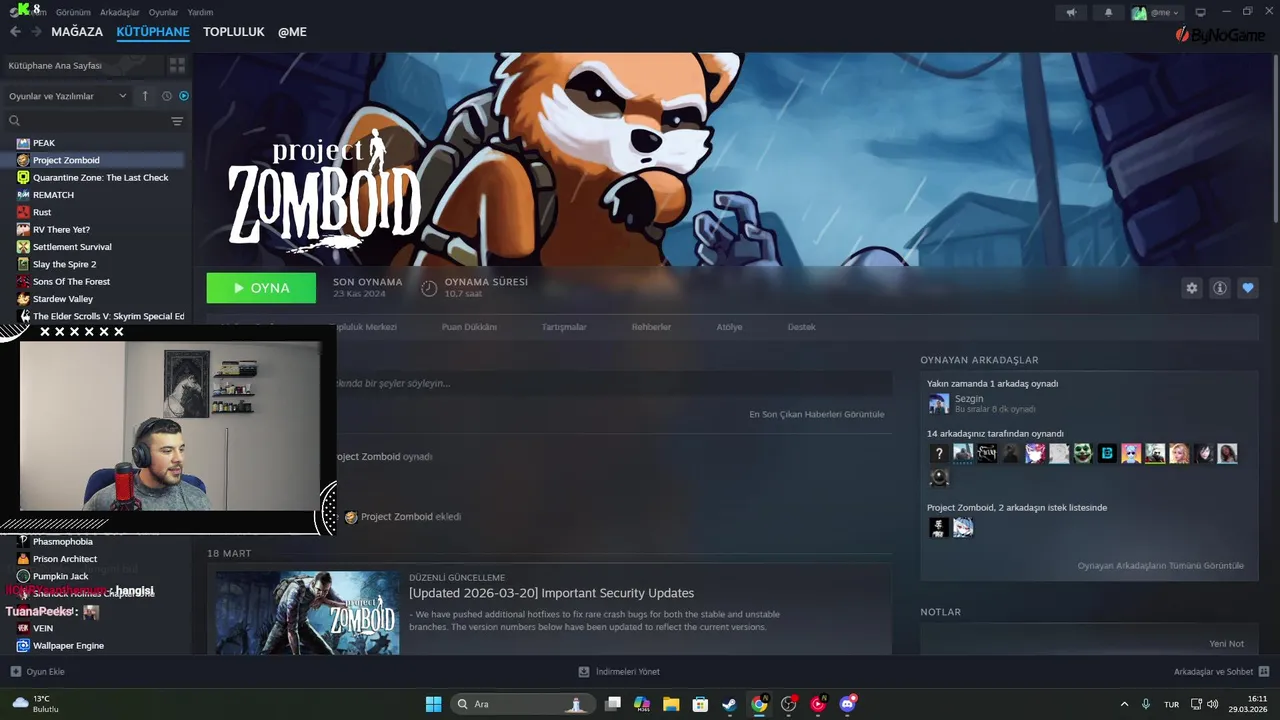Click Oyun Ekle at the bottom left

[38, 672]
